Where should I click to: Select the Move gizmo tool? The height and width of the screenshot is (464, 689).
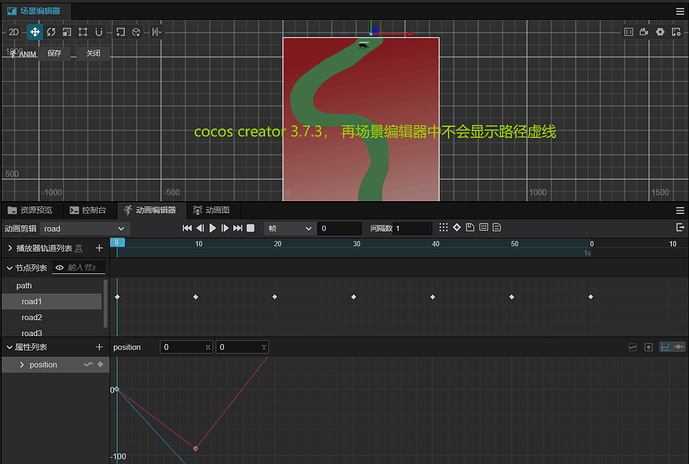[x=35, y=32]
